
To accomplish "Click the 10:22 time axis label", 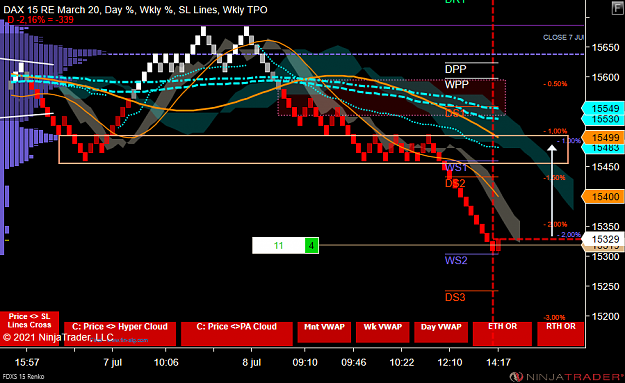I will point(402,363).
